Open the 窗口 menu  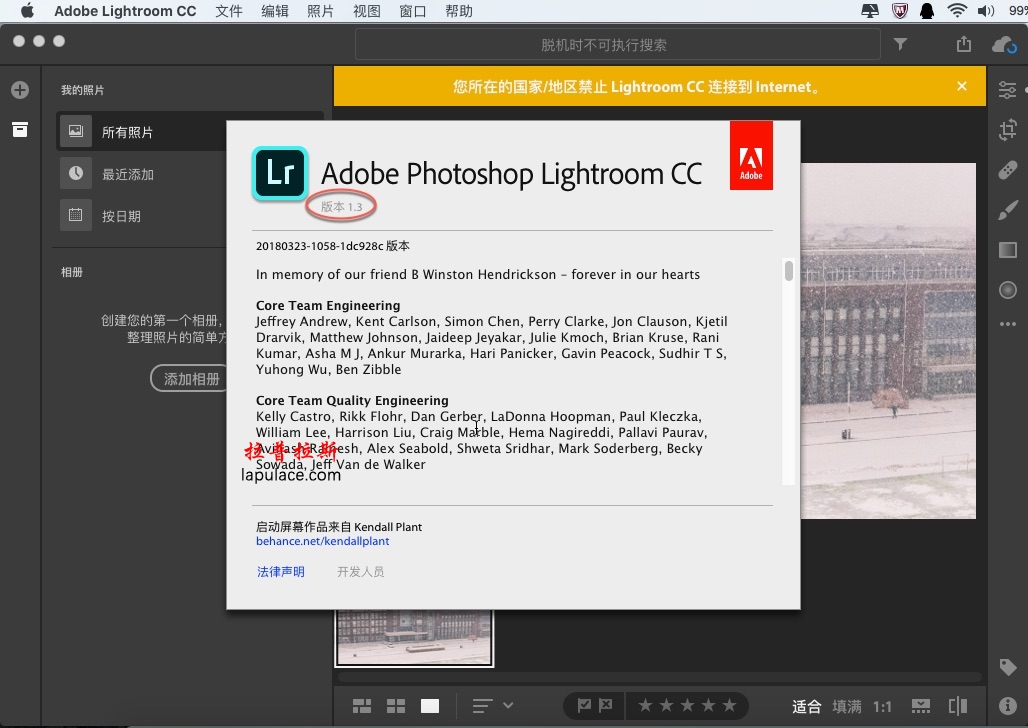[412, 11]
